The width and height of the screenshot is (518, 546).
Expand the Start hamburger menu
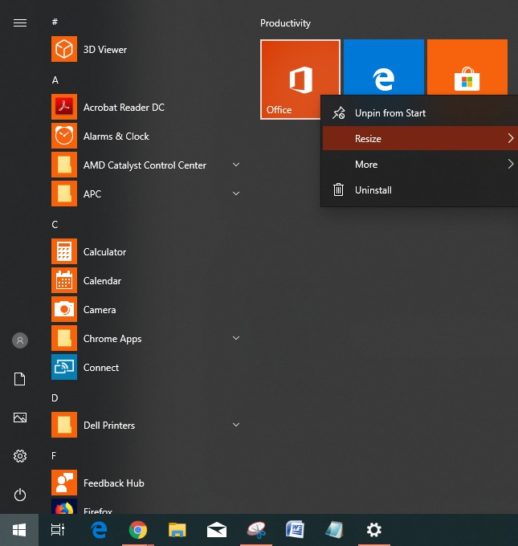tap(20, 23)
